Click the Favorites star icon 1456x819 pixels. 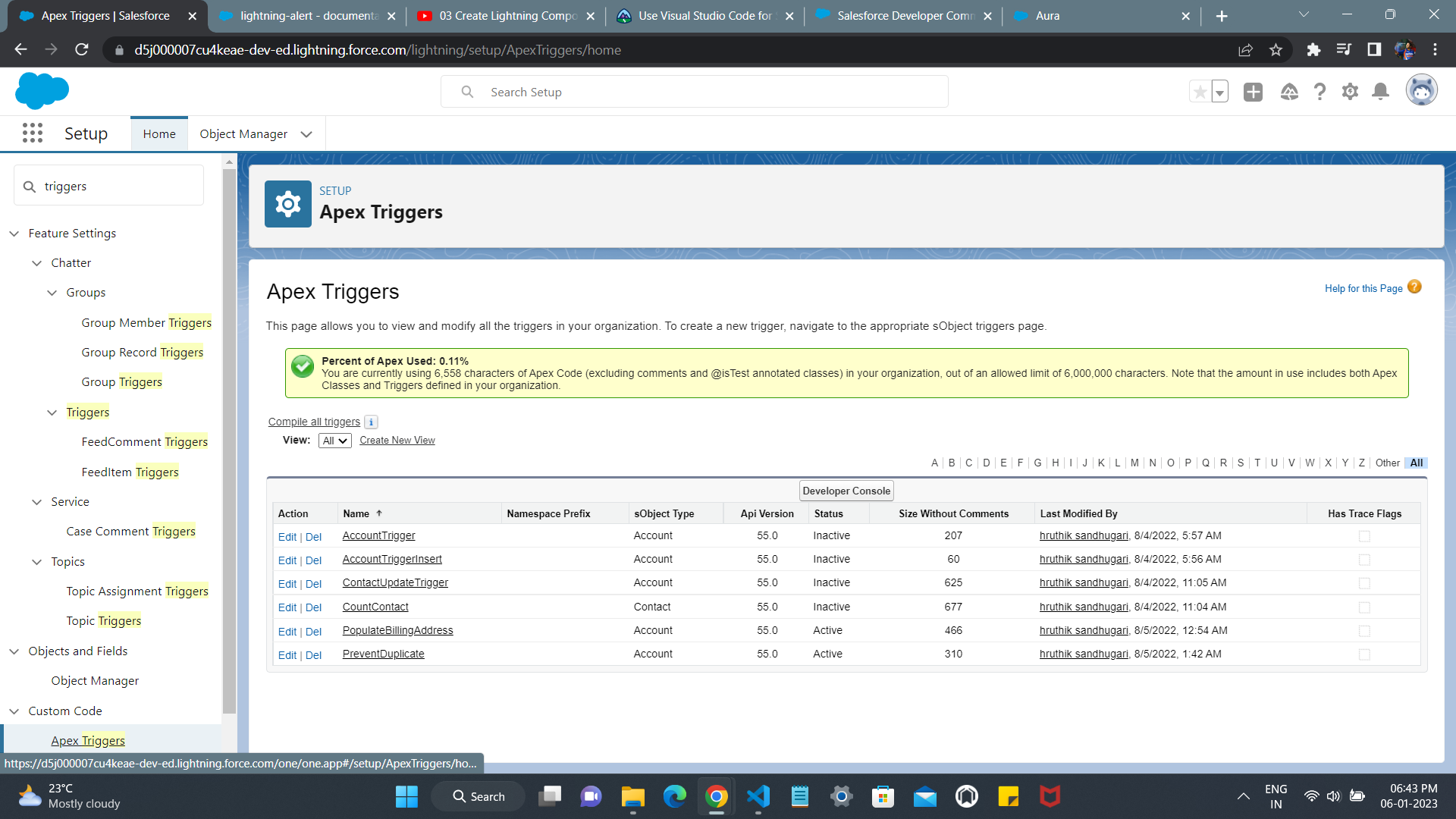[x=1200, y=92]
